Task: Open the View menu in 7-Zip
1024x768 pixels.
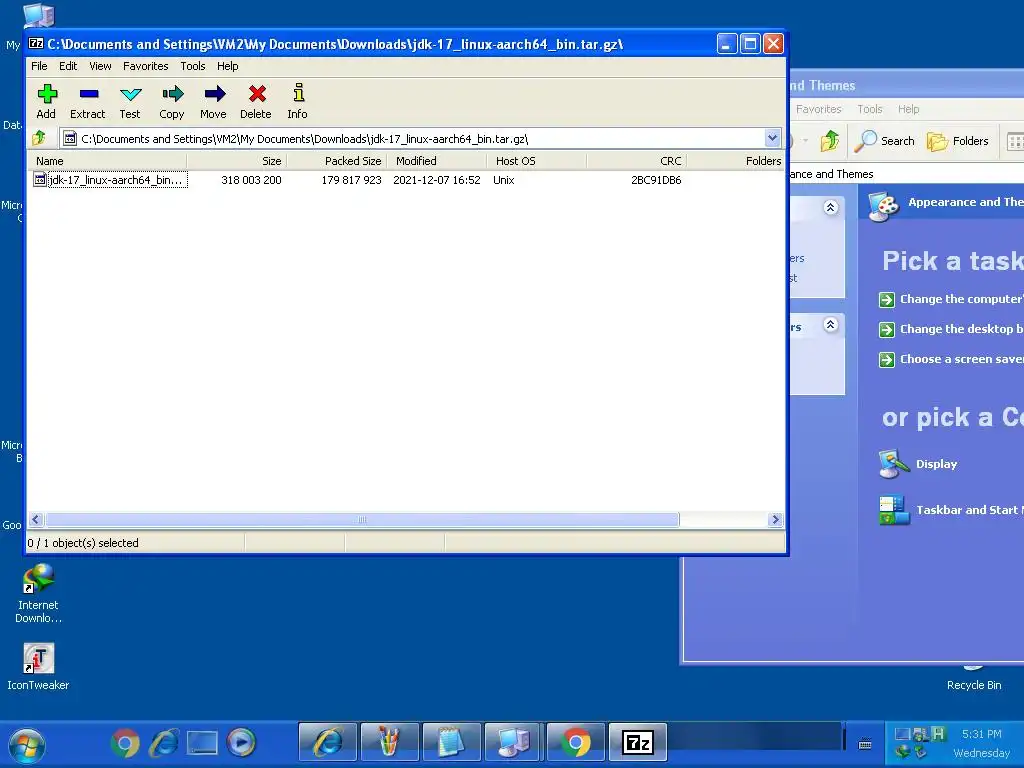Action: (101, 66)
